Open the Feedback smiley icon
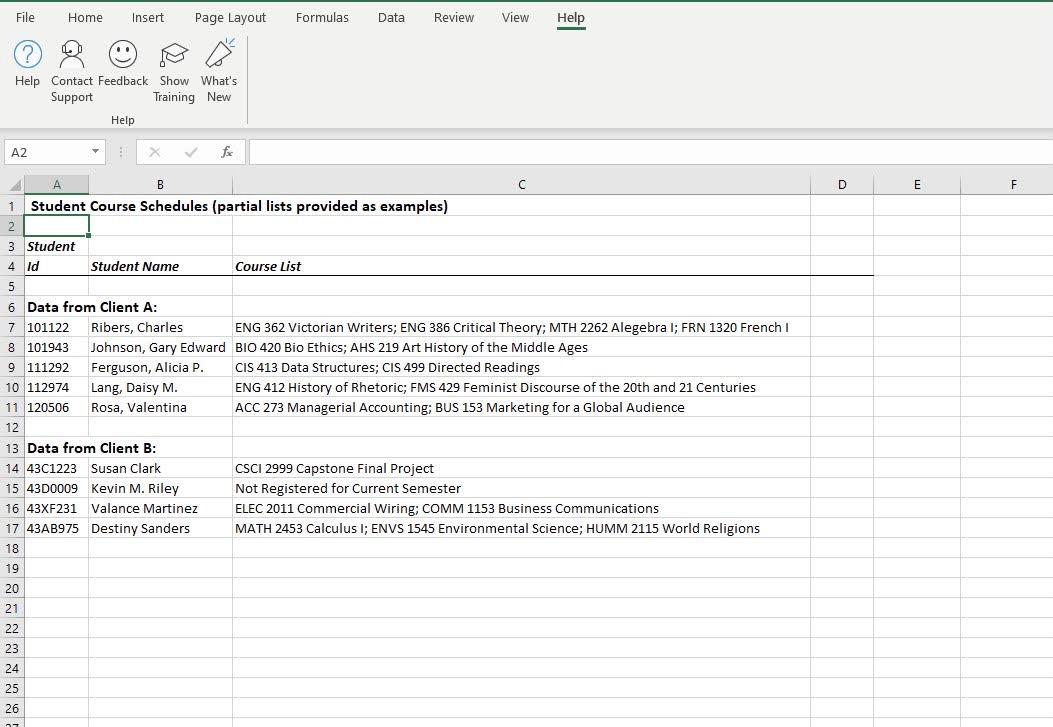1053x727 pixels. (x=123, y=54)
